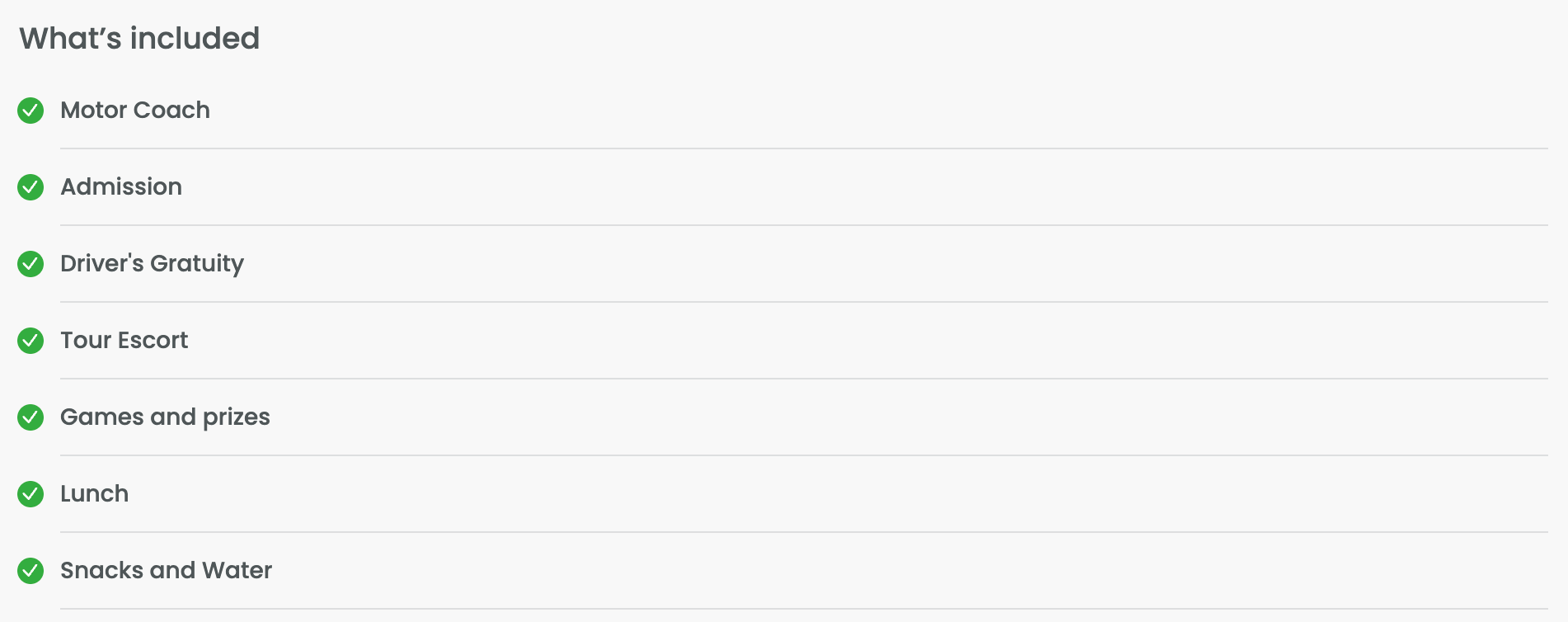The width and height of the screenshot is (1568, 622).
Task: Click the separator line under Admission
Action: tap(804, 225)
